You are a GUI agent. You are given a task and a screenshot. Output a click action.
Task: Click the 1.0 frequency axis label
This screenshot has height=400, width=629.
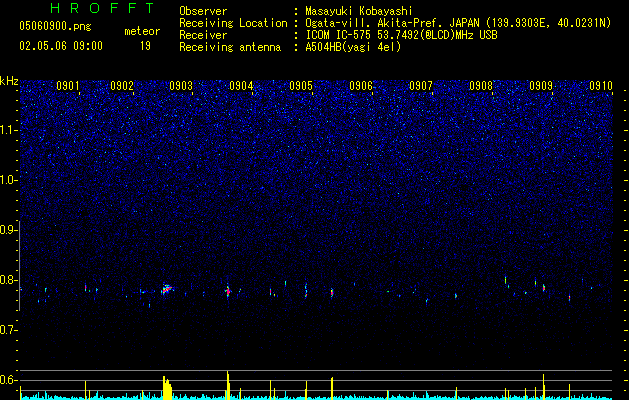[x=9, y=180]
